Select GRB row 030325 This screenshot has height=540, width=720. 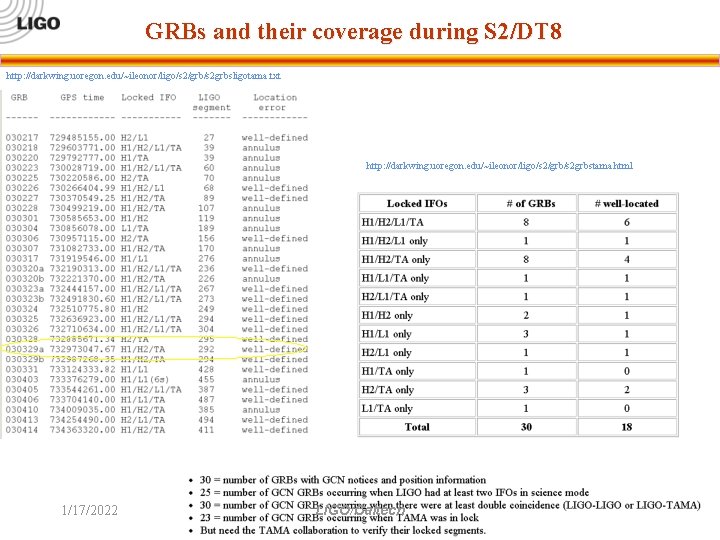(x=157, y=319)
